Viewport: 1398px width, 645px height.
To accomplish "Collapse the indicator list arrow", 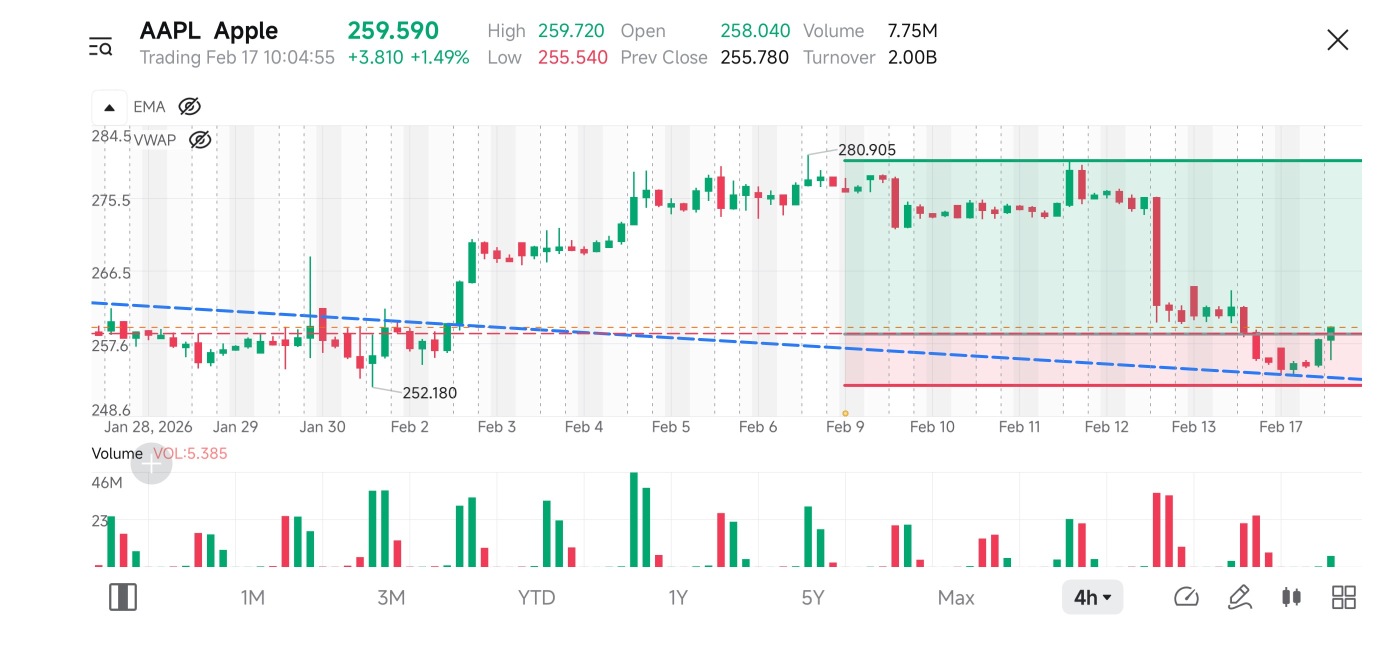I will [x=109, y=107].
